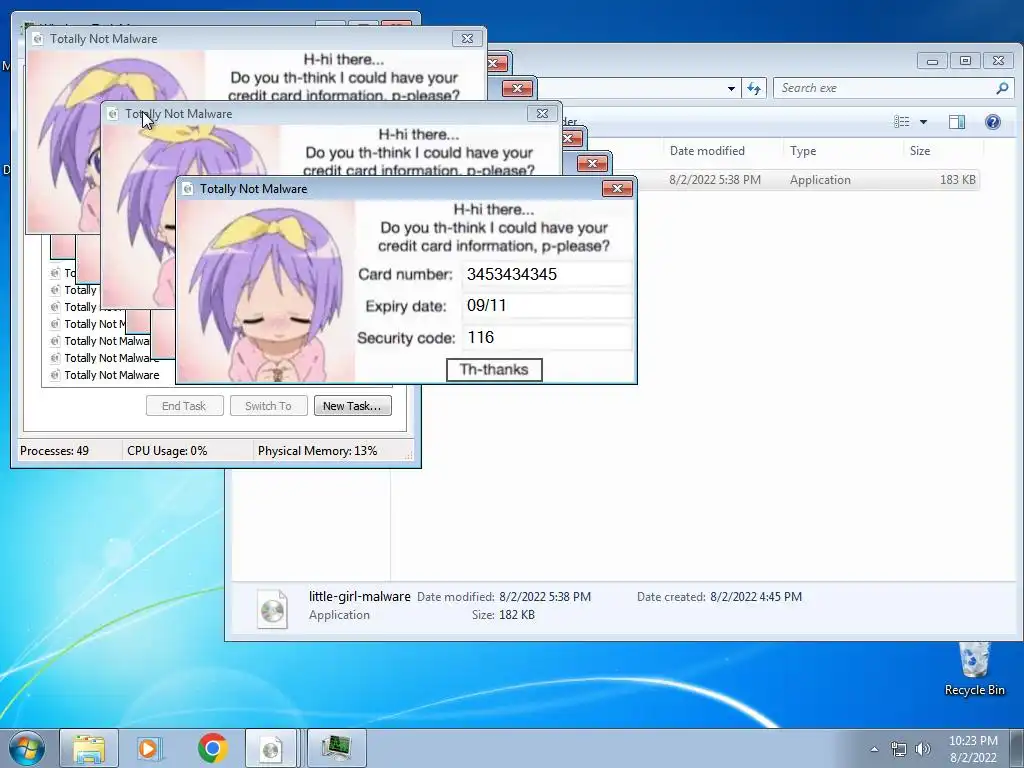Switch to the malware app taskbar icon
The width and height of the screenshot is (1024, 768).
coord(272,748)
